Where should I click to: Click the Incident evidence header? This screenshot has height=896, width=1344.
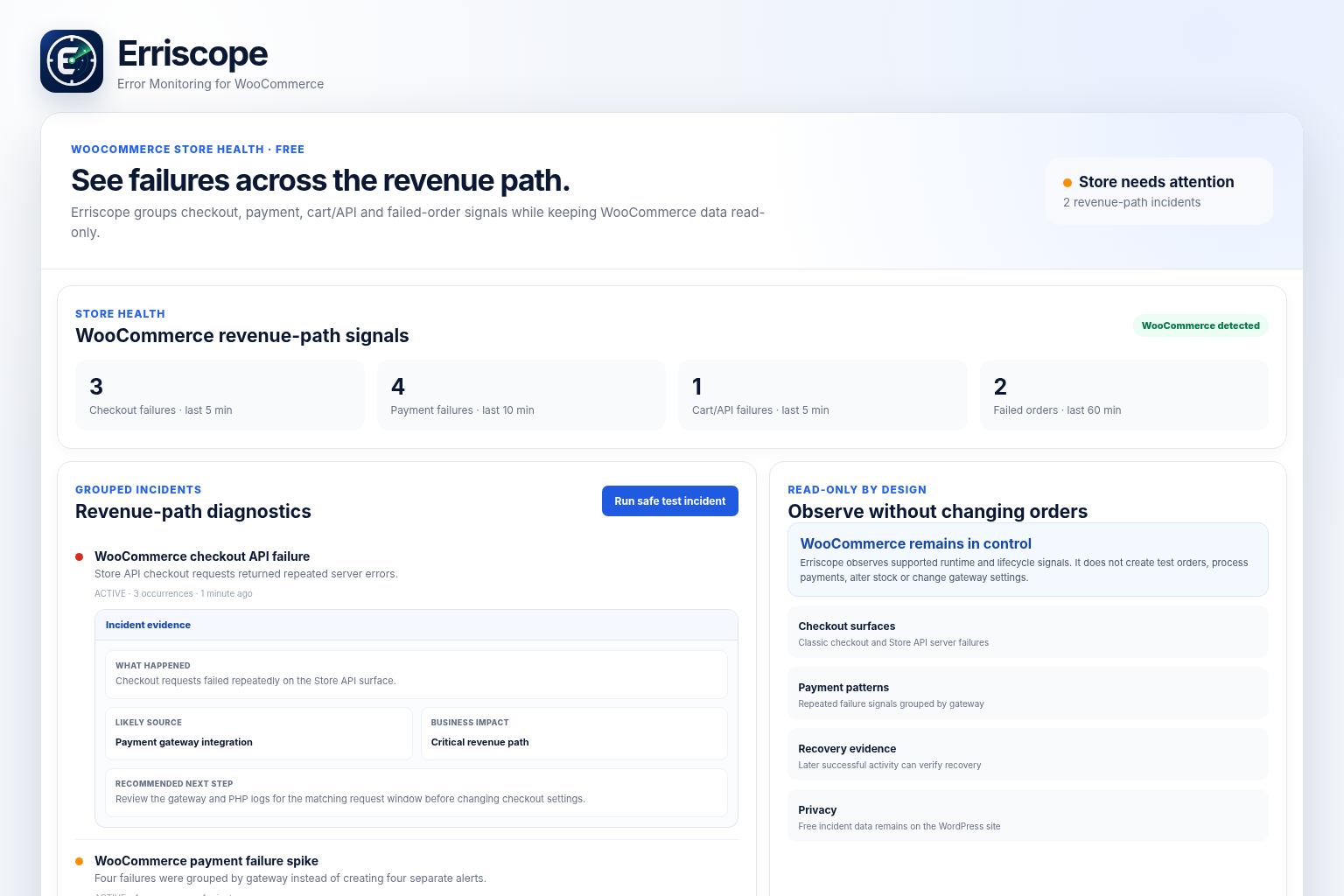[x=416, y=625]
